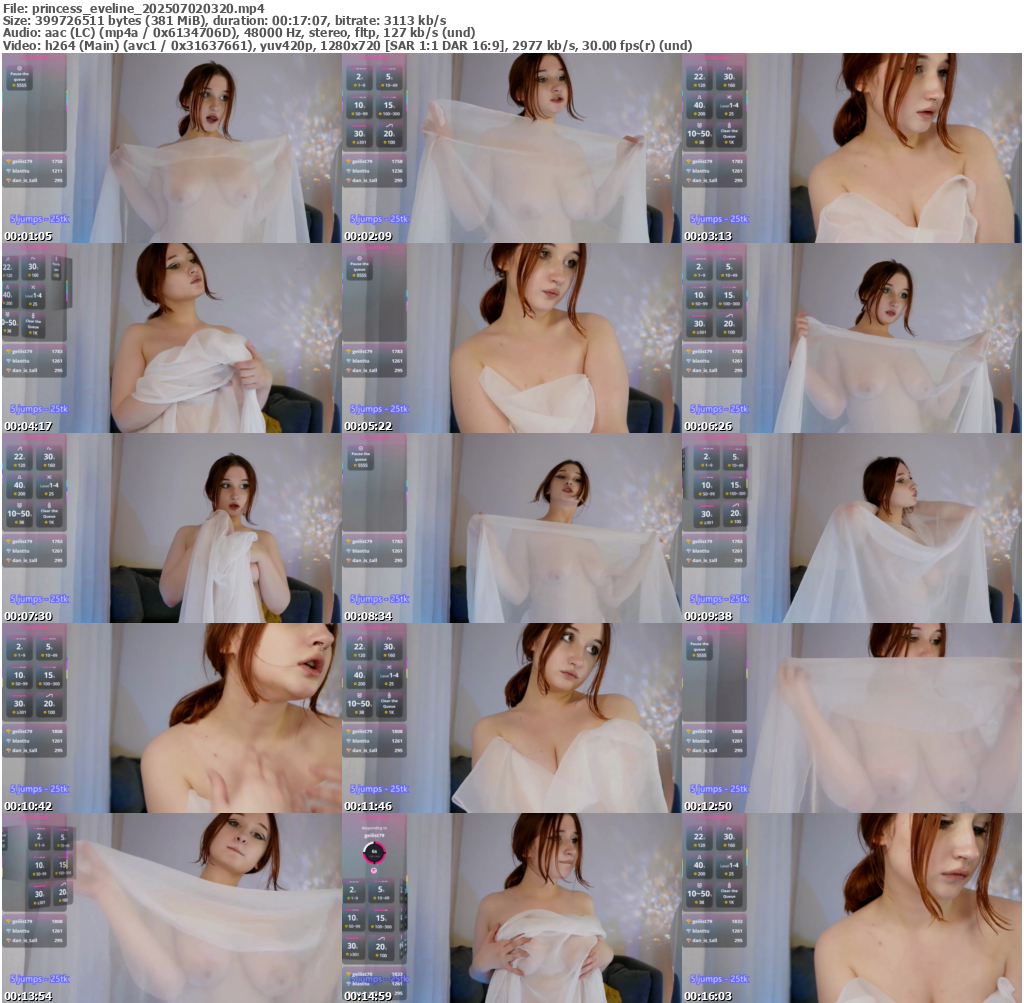
Task: Select the file name line princess_eveline_202507020320.mp4
Action: coord(134,8)
